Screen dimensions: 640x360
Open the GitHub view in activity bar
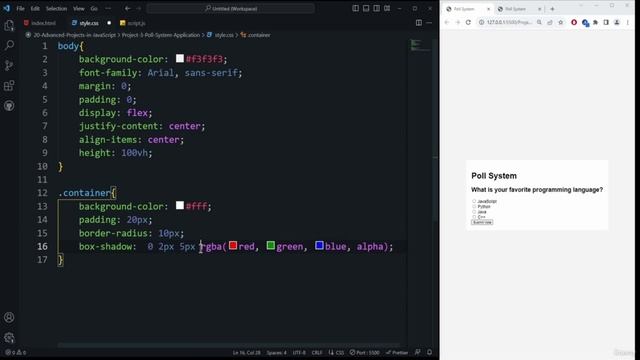pyautogui.click(x=9, y=106)
